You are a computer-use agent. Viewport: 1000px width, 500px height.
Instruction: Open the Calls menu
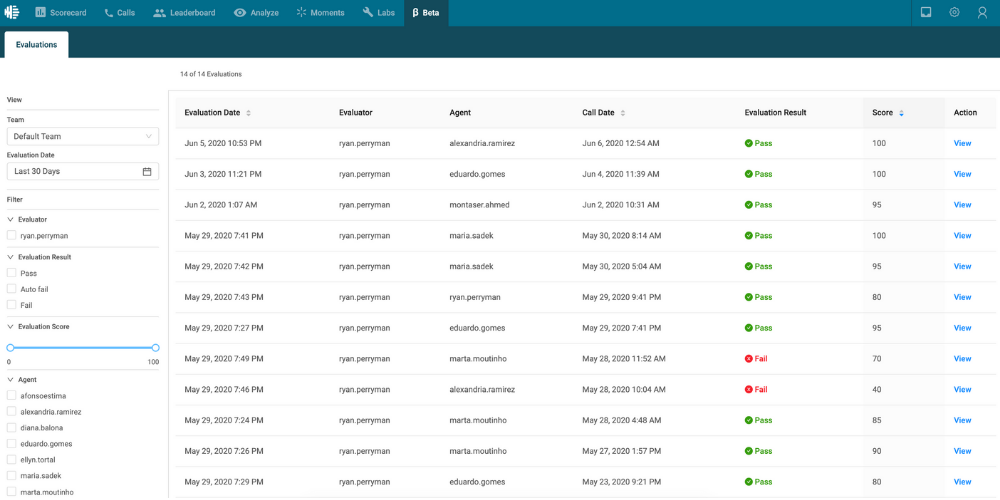(119, 13)
